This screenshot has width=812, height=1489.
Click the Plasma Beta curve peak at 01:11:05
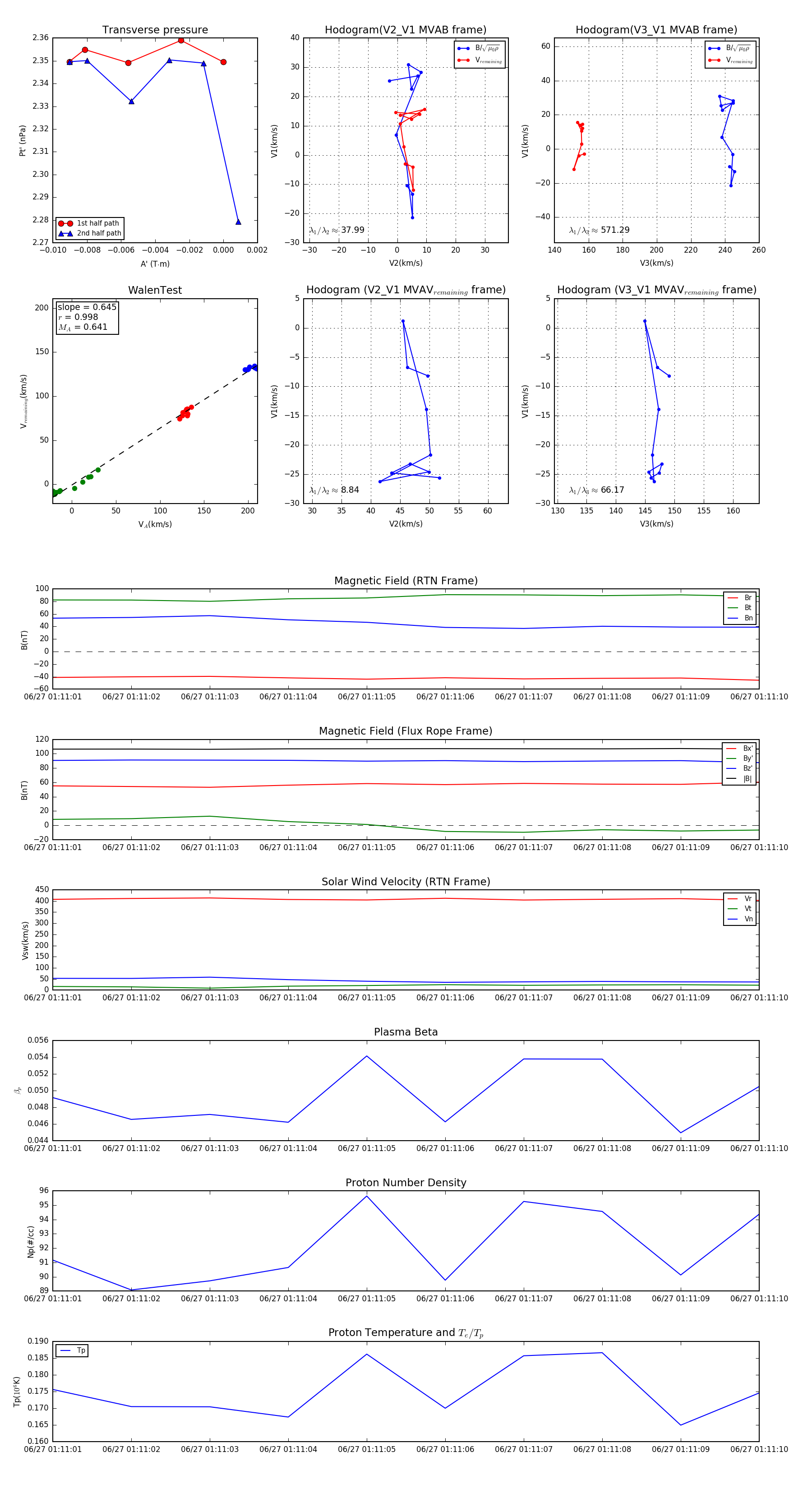(x=366, y=1056)
